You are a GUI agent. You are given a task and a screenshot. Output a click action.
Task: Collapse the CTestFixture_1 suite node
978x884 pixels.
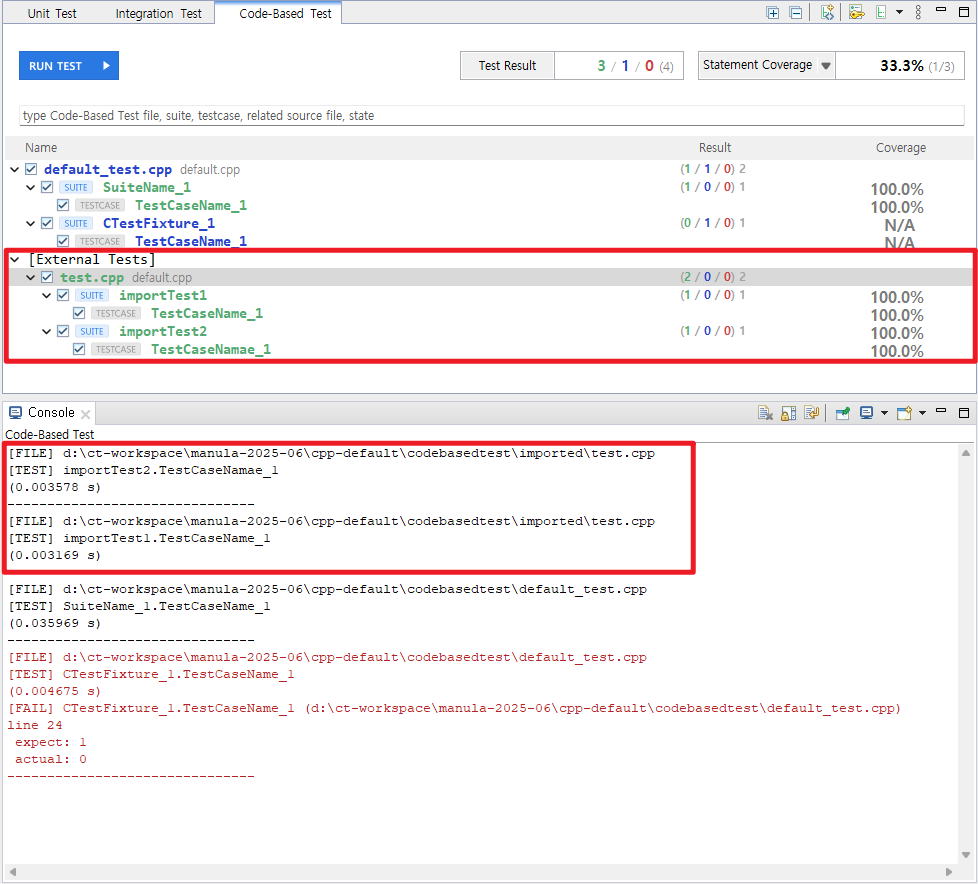point(30,223)
